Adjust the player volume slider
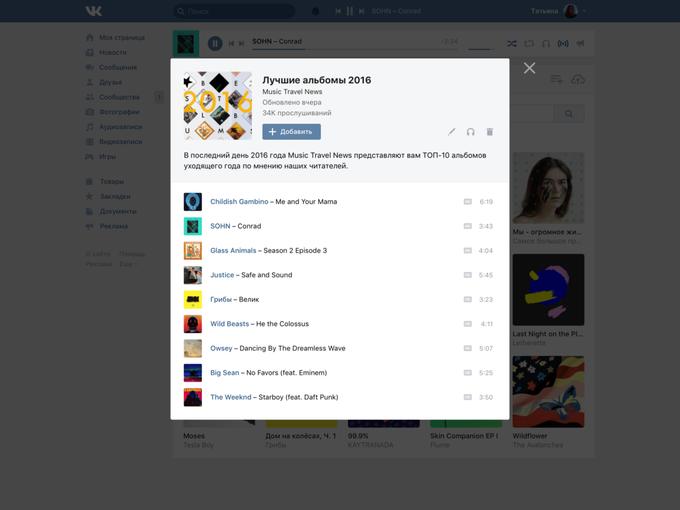The height and width of the screenshot is (510, 680). (481, 49)
